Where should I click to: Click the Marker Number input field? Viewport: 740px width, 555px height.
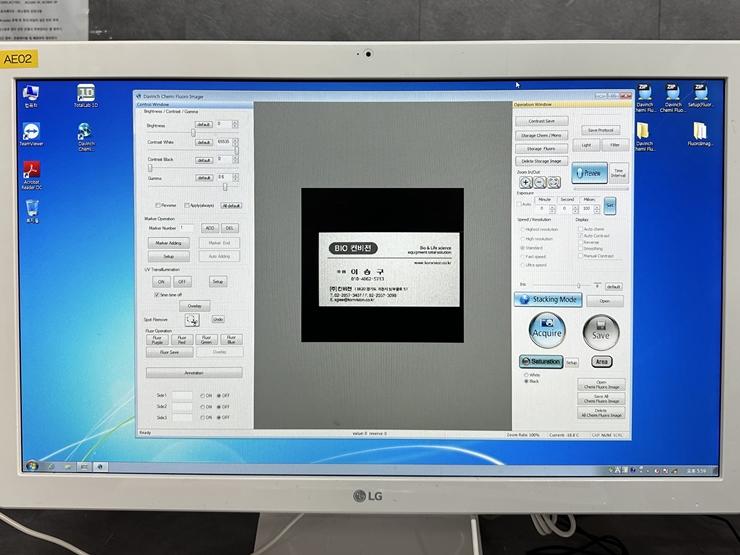pyautogui.click(x=188, y=228)
